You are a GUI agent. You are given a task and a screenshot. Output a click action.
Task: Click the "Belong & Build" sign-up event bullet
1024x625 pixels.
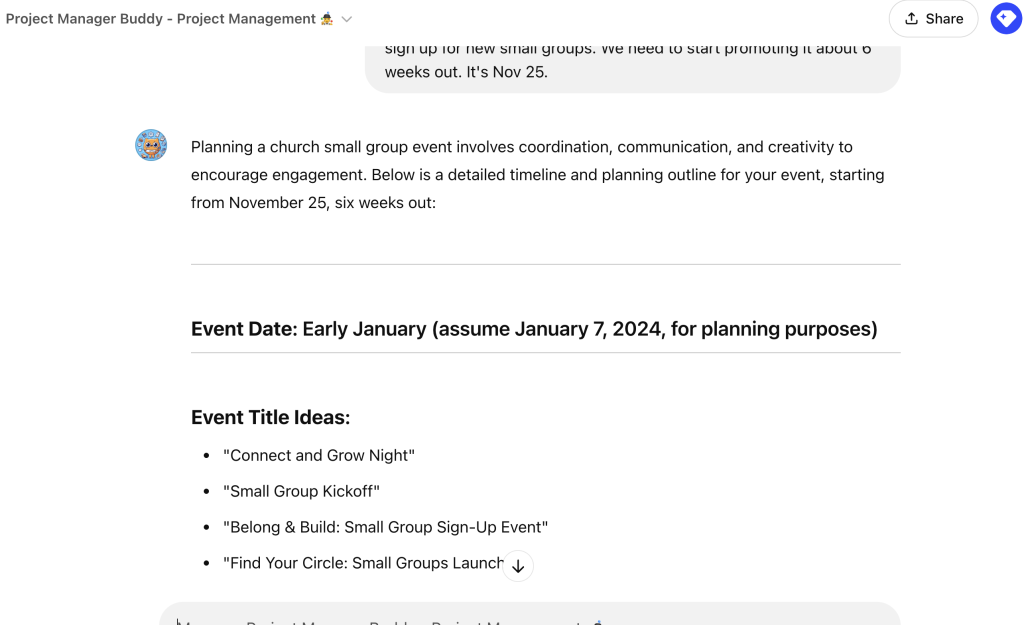point(385,527)
